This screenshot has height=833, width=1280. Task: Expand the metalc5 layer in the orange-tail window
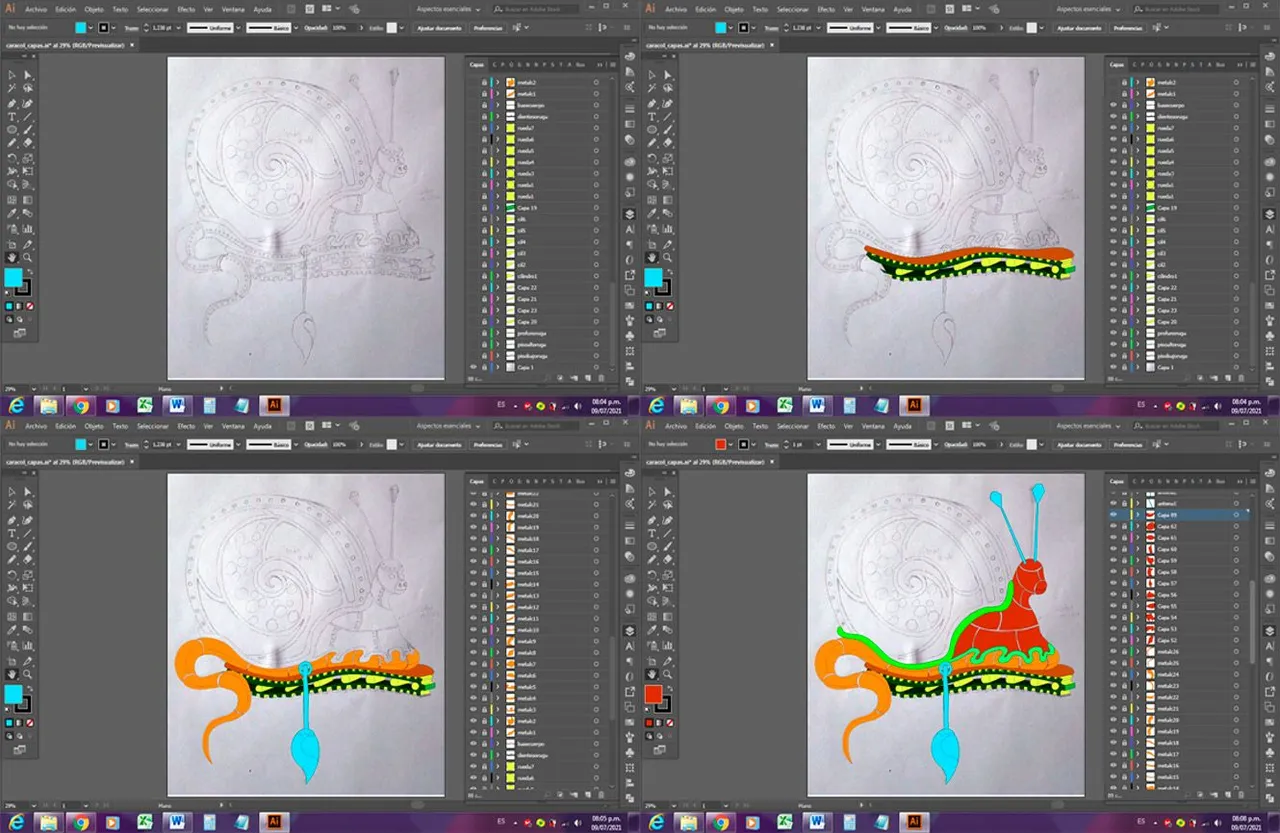point(497,687)
